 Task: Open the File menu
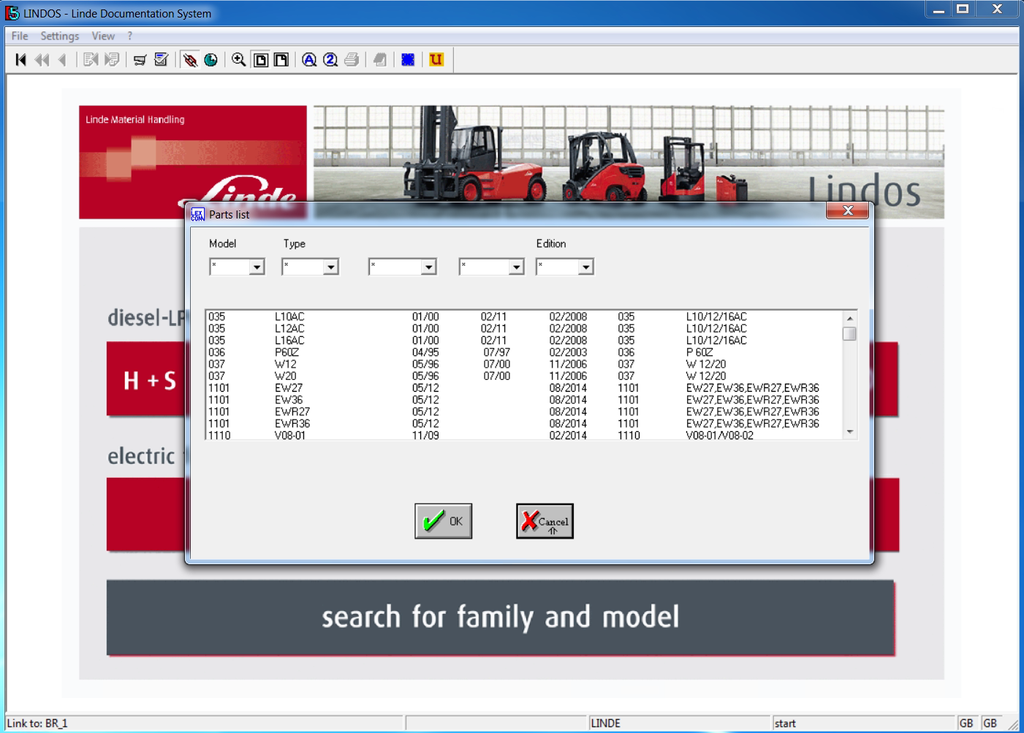tap(20, 36)
